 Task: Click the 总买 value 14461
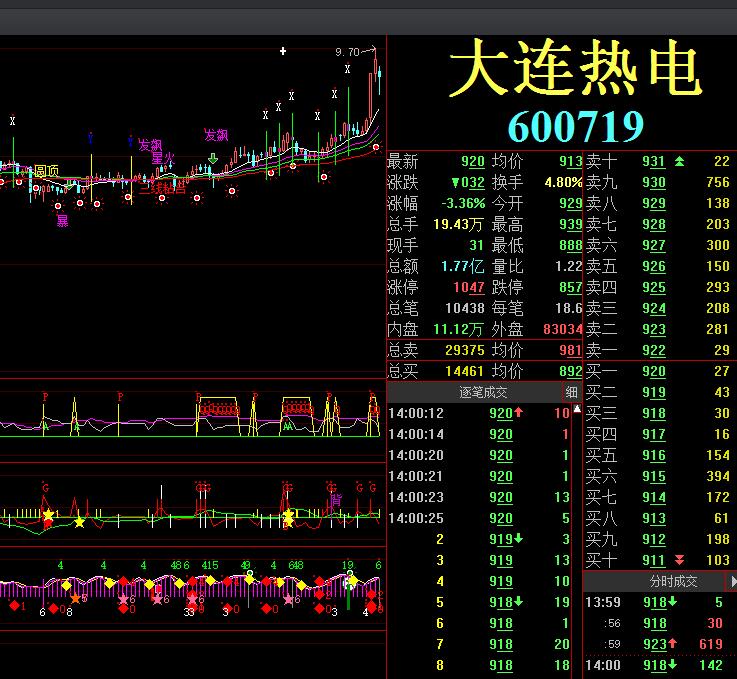464,371
